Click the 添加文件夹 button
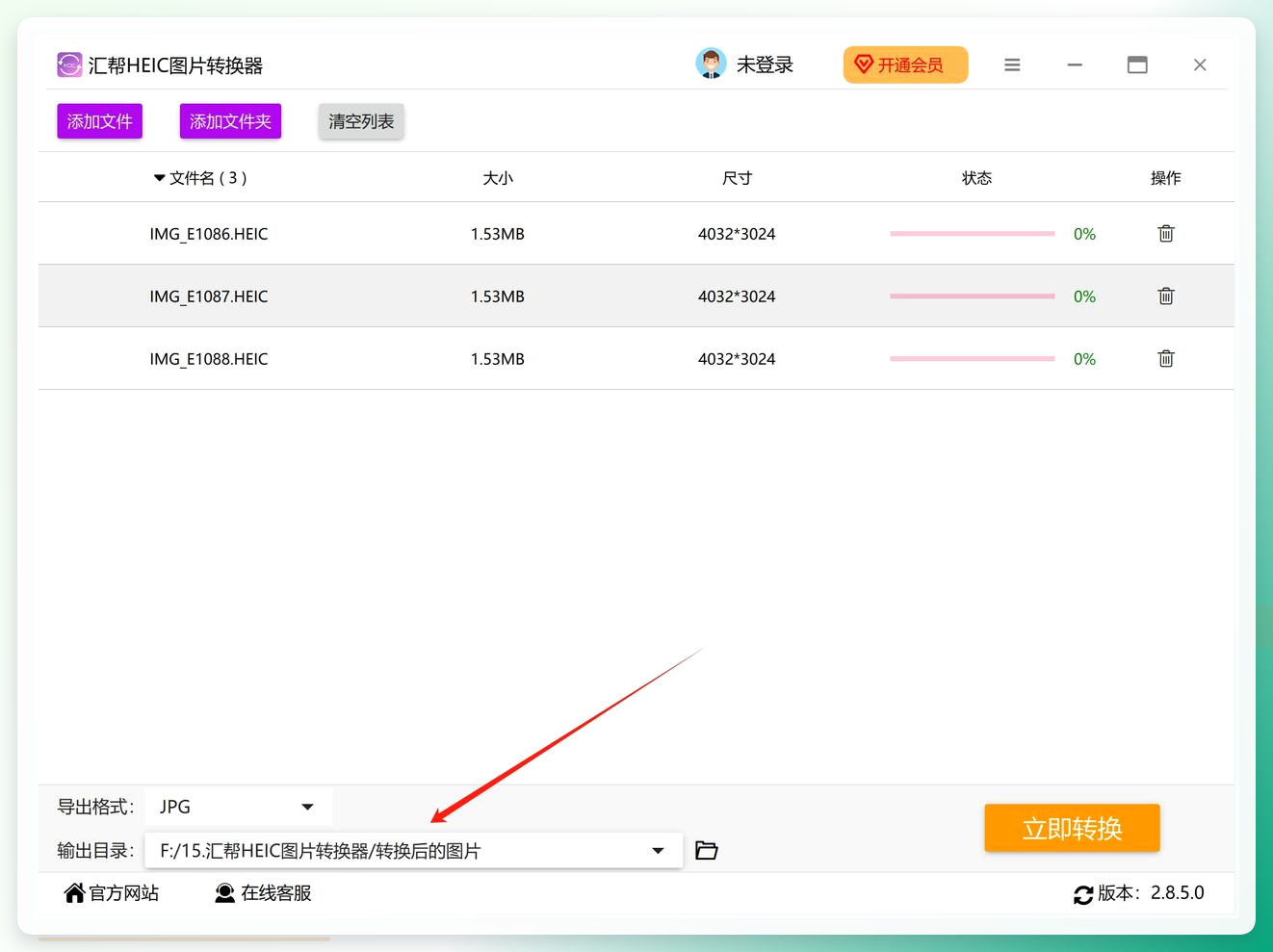This screenshot has width=1273, height=952. point(230,121)
